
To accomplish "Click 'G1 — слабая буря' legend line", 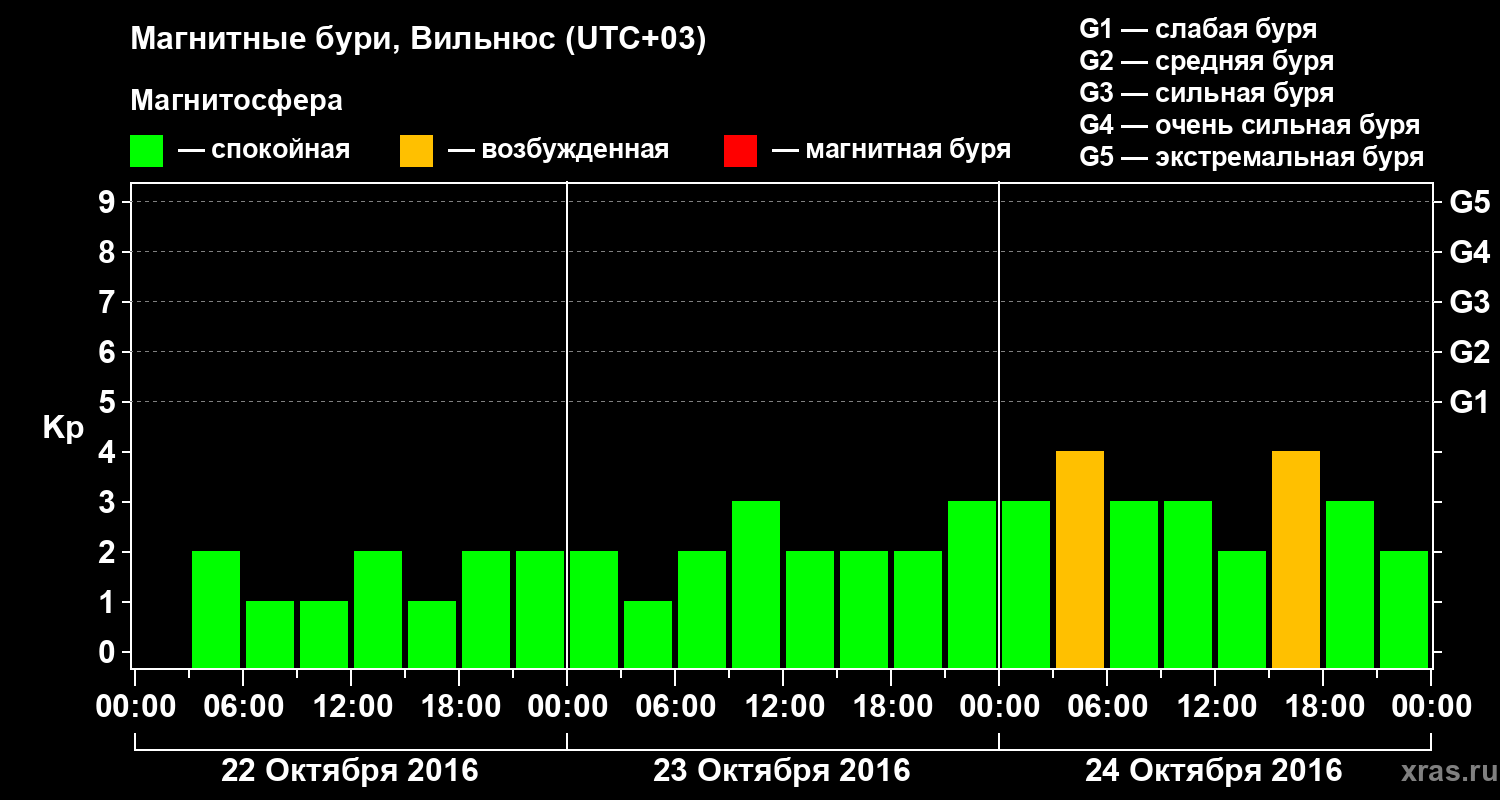I will (x=1198, y=29).
